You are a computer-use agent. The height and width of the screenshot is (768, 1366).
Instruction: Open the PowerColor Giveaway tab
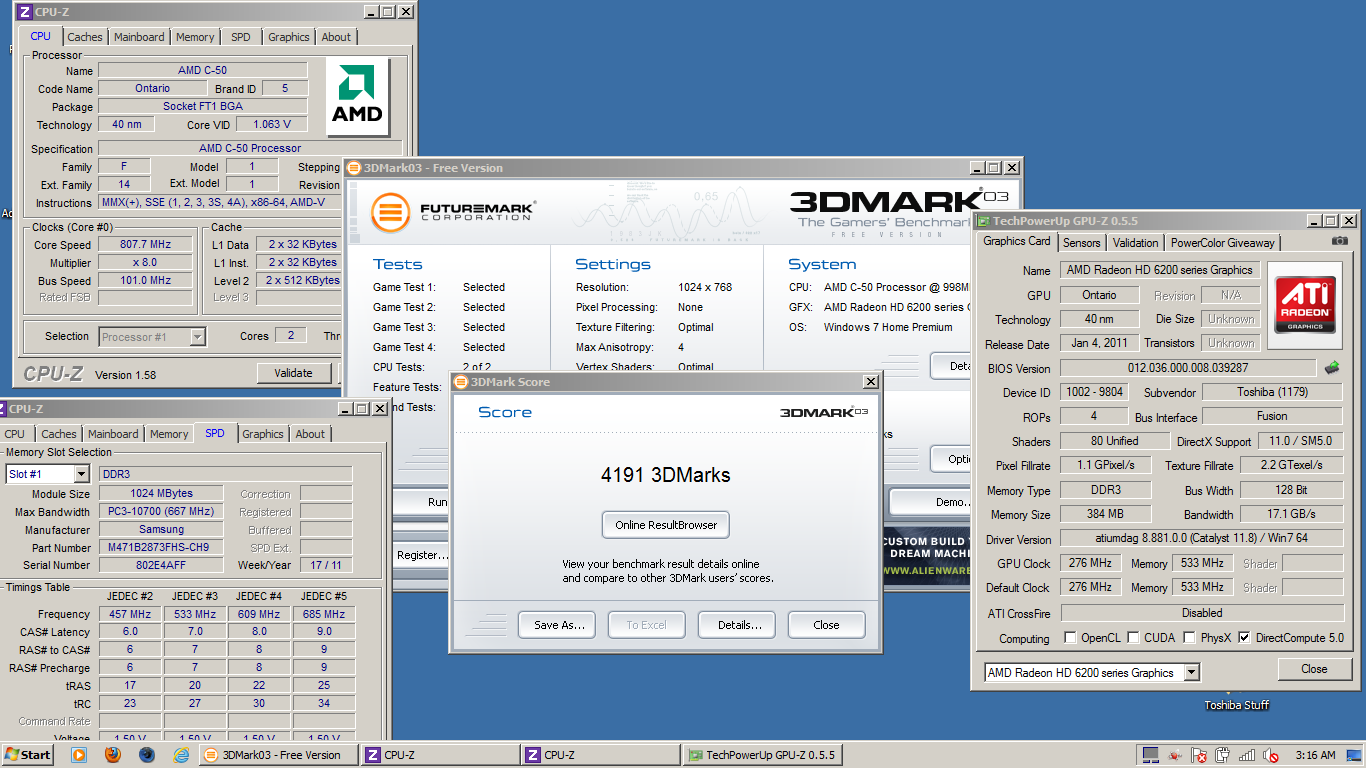point(1222,243)
